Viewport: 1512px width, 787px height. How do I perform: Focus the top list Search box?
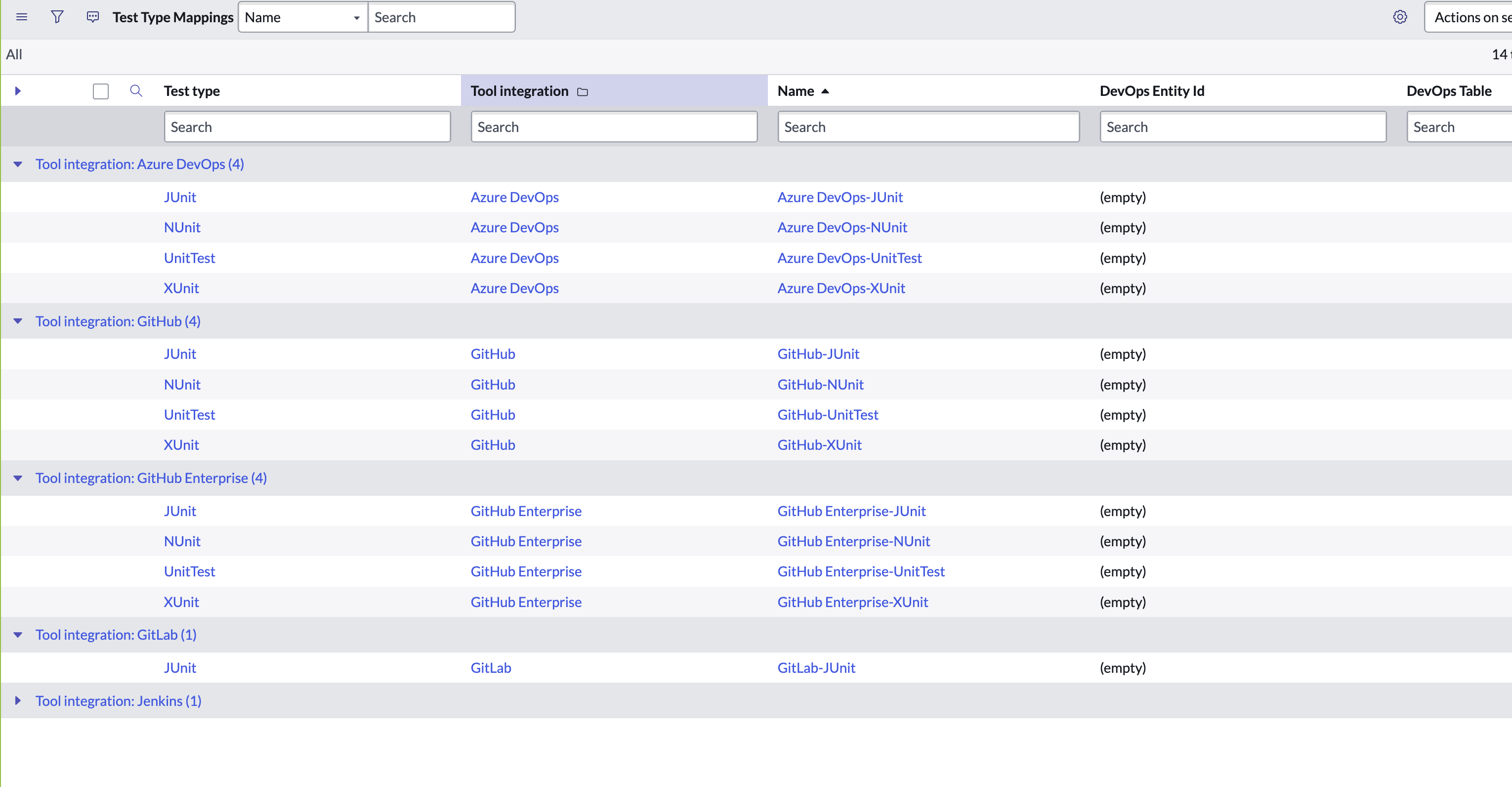click(x=441, y=17)
